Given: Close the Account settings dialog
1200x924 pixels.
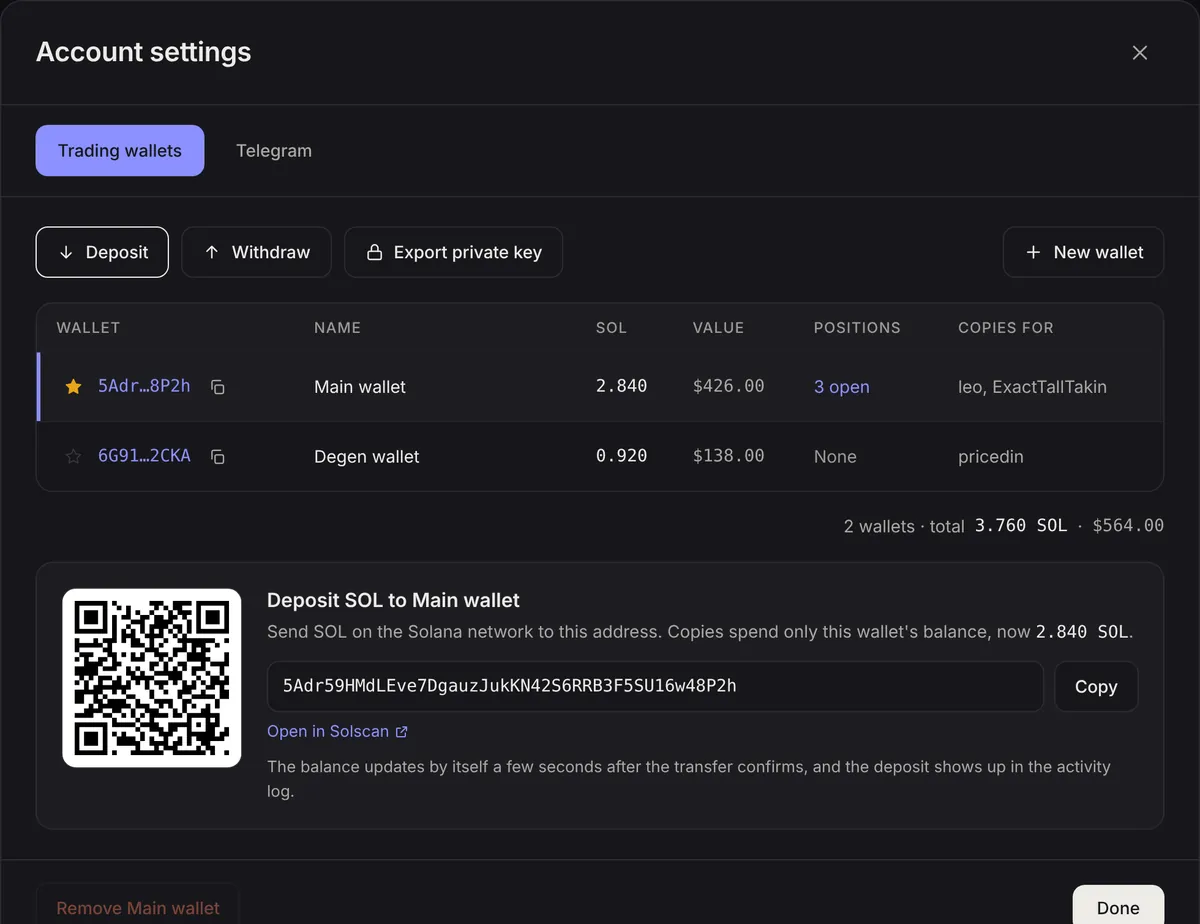Looking at the screenshot, I should pos(1139,53).
